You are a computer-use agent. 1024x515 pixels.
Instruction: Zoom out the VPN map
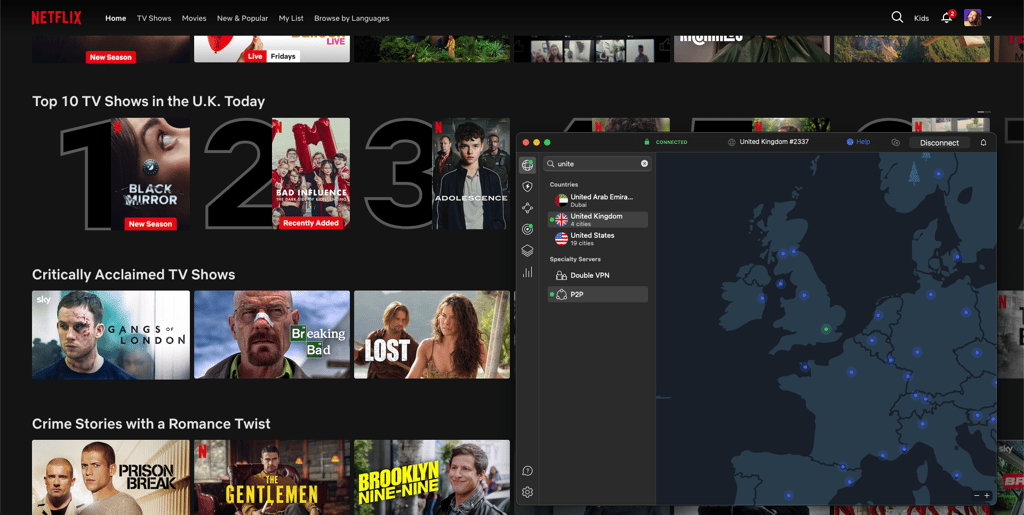(x=976, y=495)
